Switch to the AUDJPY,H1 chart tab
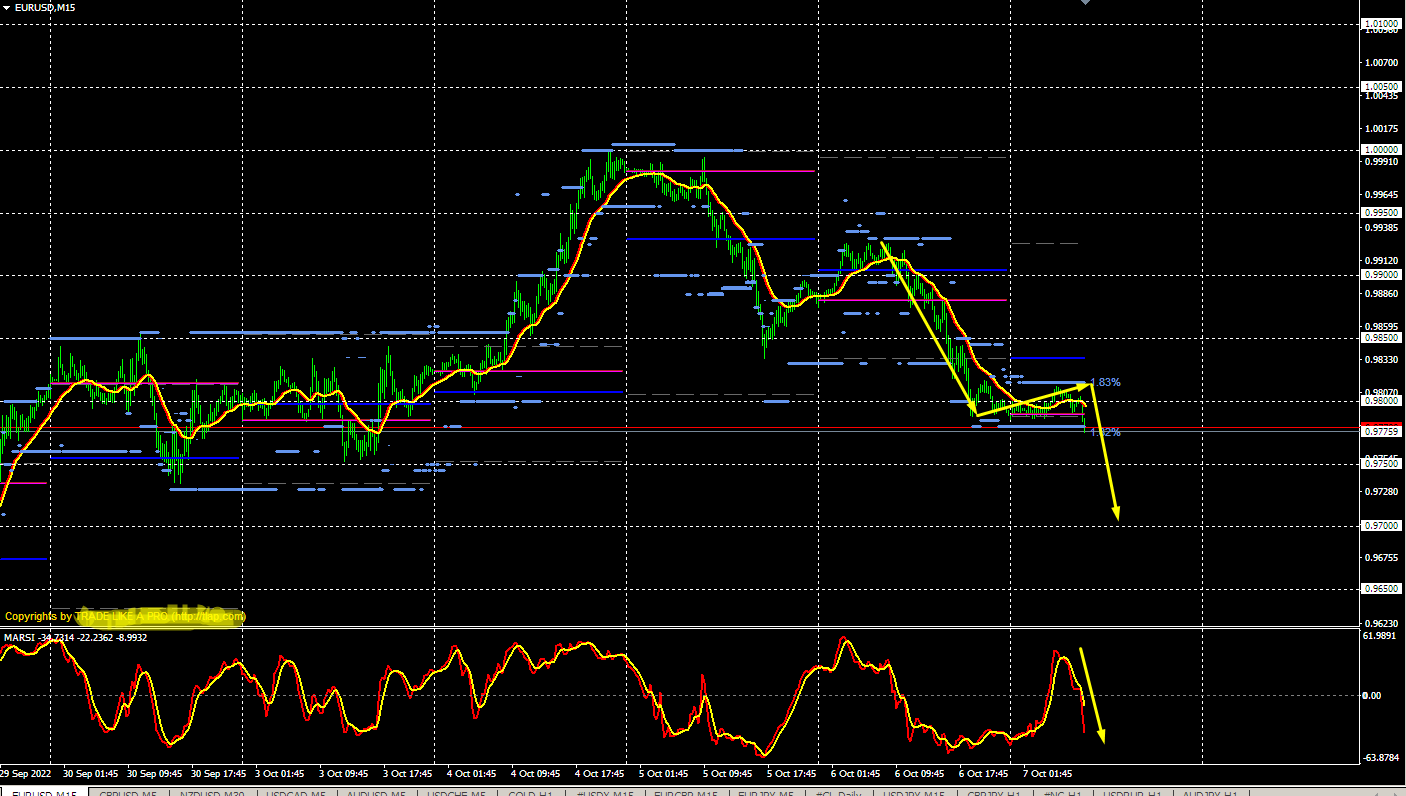This screenshot has height=796, width=1406. [x=1212, y=793]
